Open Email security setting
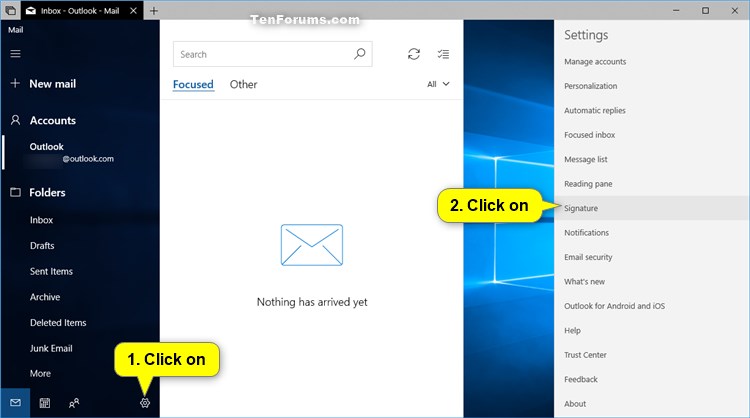 coord(652,257)
